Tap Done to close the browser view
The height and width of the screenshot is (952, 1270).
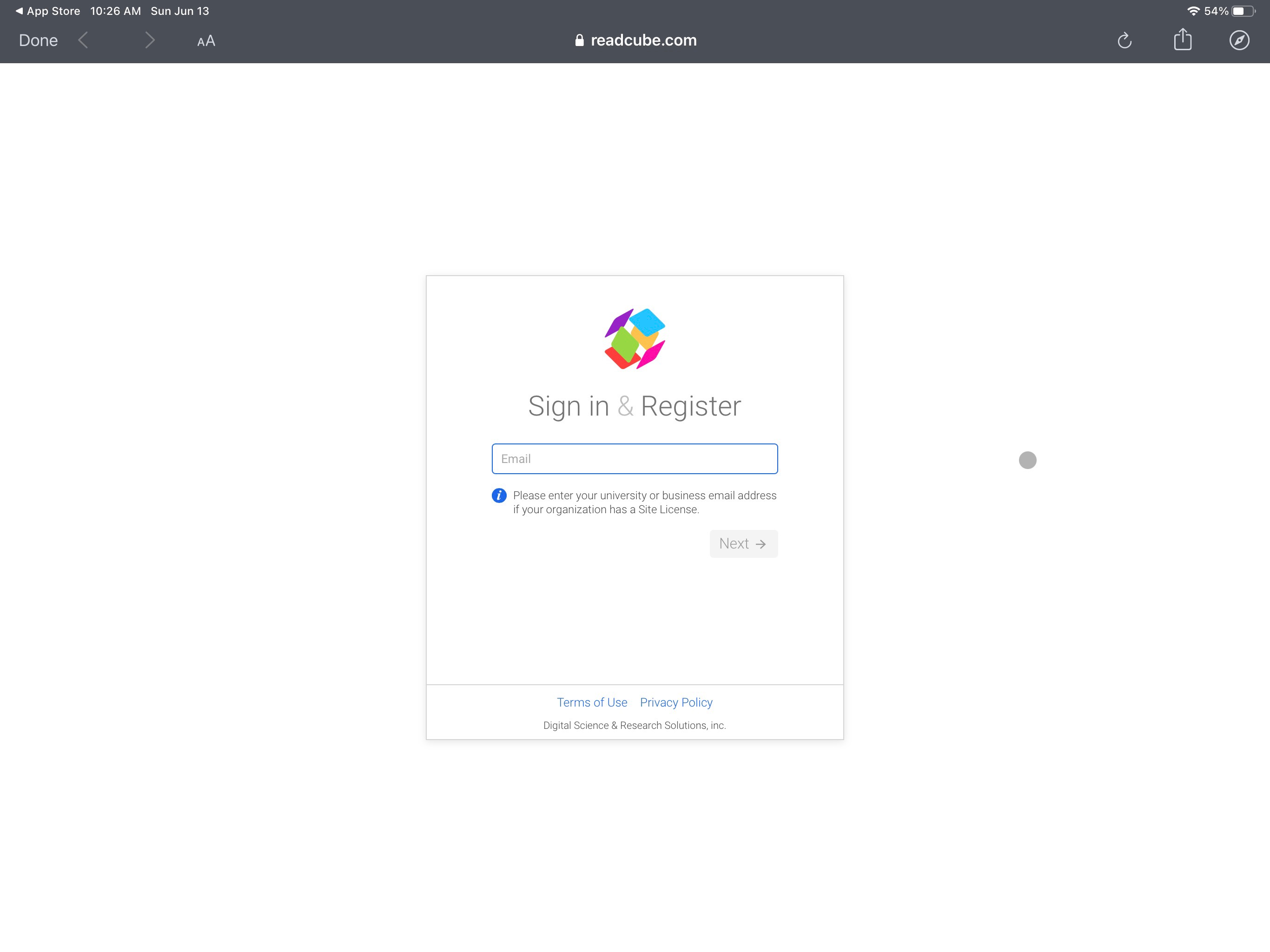click(x=38, y=40)
